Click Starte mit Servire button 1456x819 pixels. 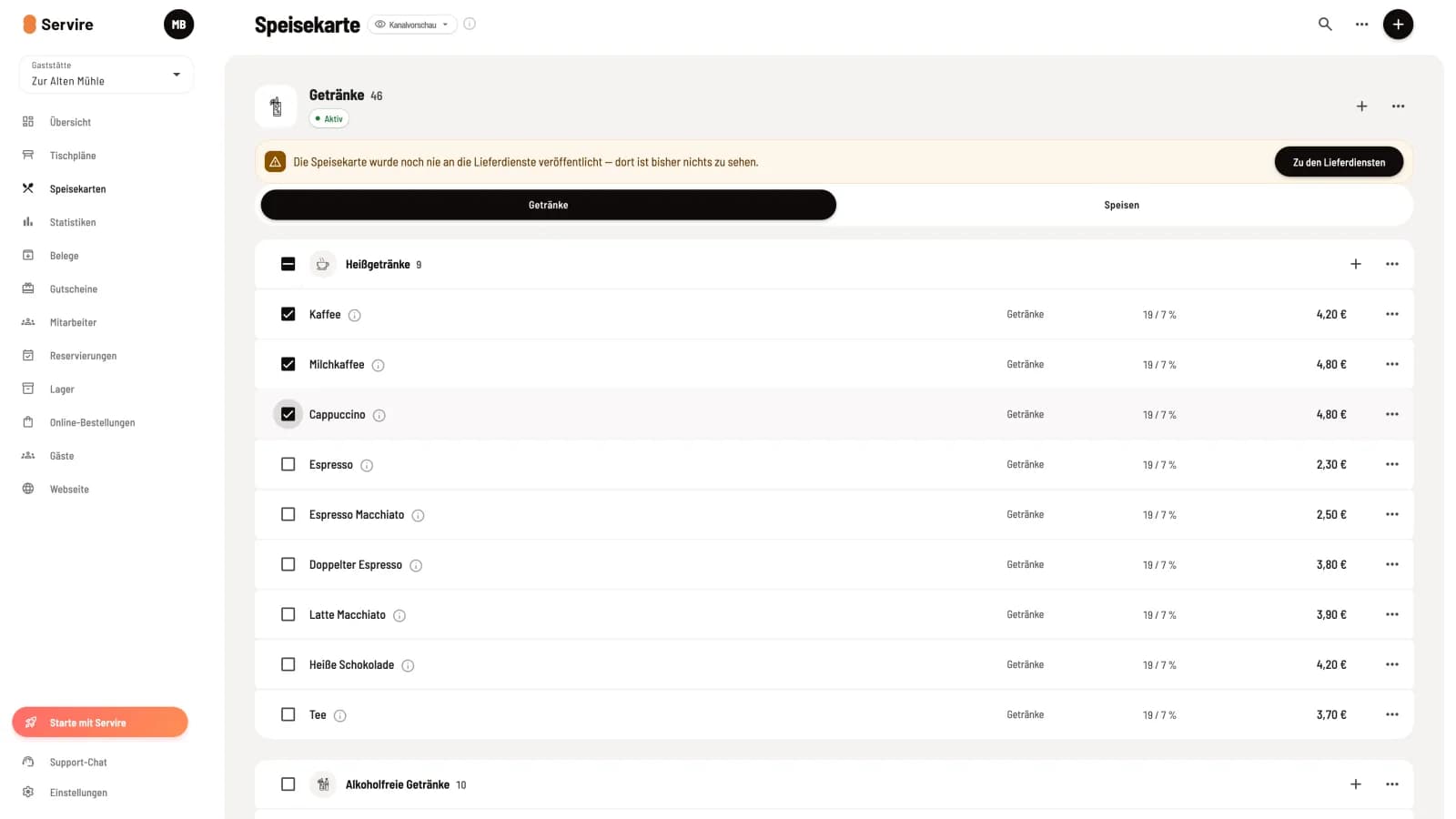pyautogui.click(x=100, y=723)
